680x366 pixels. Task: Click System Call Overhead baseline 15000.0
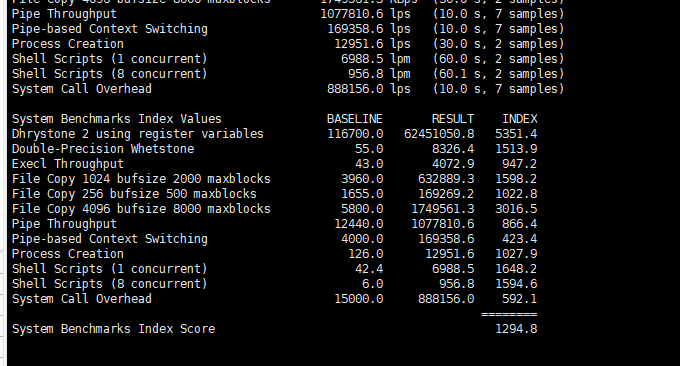(x=359, y=299)
